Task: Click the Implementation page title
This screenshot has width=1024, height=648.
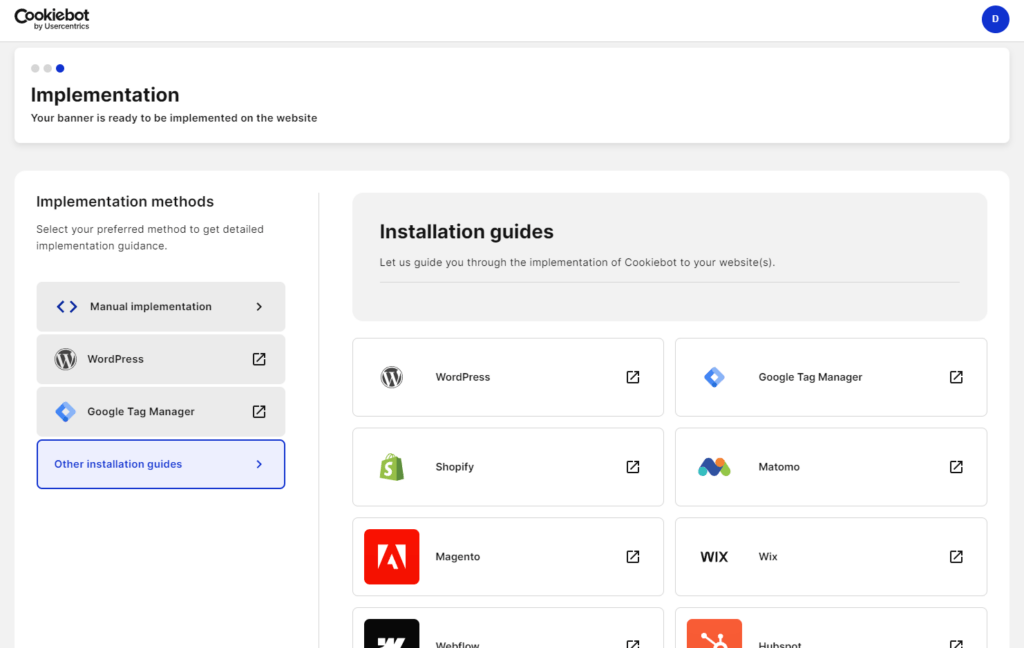Action: coord(105,95)
